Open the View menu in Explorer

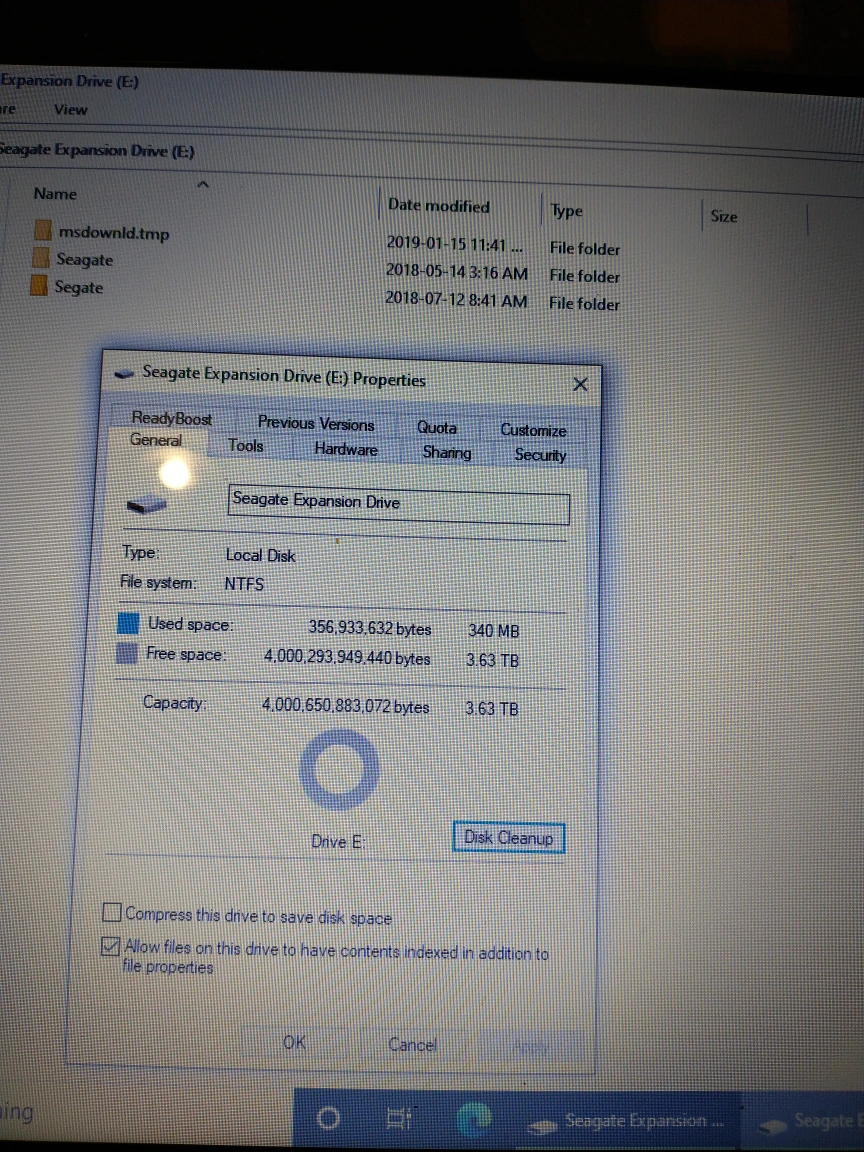(x=71, y=109)
